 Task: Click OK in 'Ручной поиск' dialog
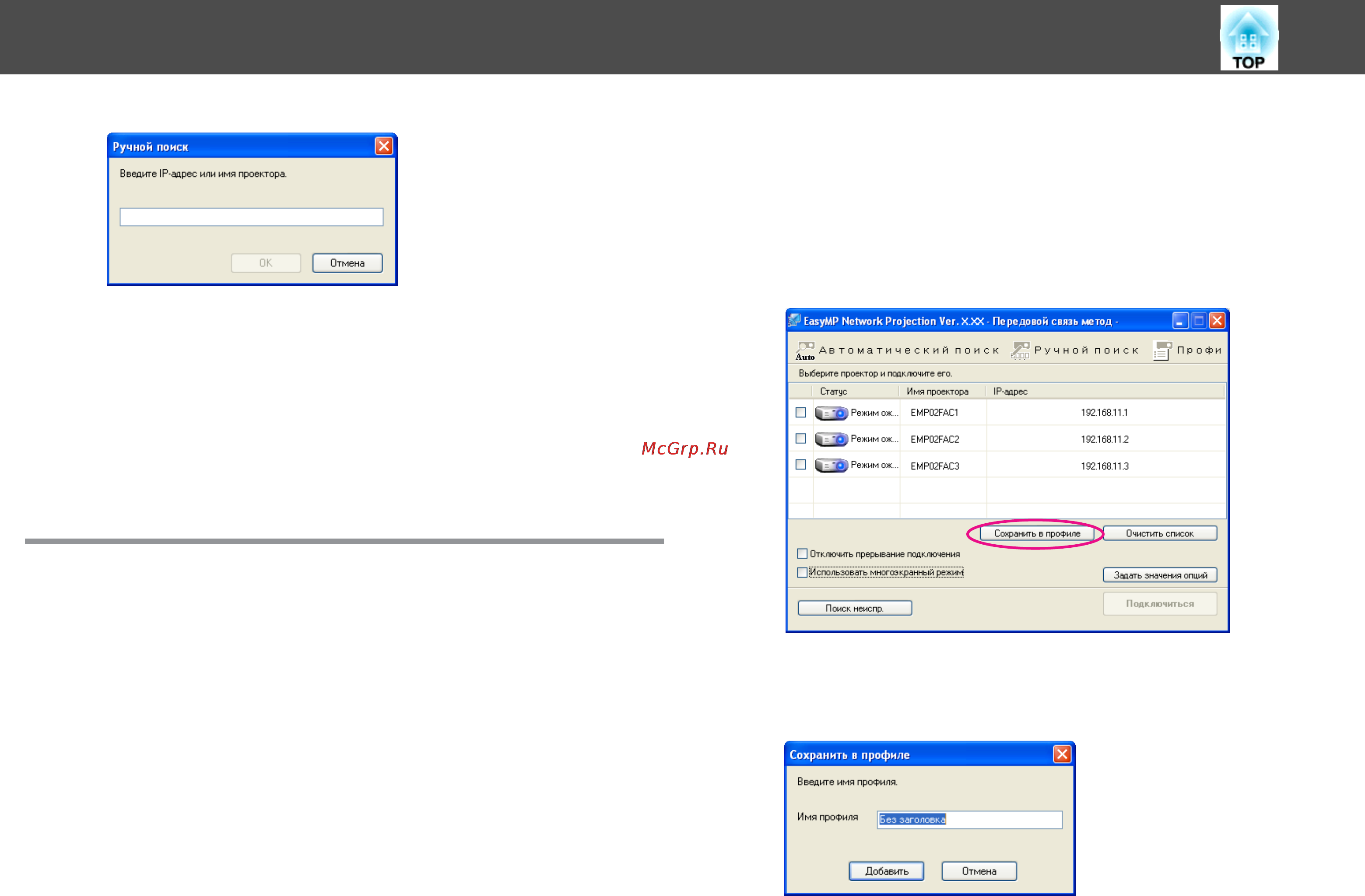(x=266, y=263)
